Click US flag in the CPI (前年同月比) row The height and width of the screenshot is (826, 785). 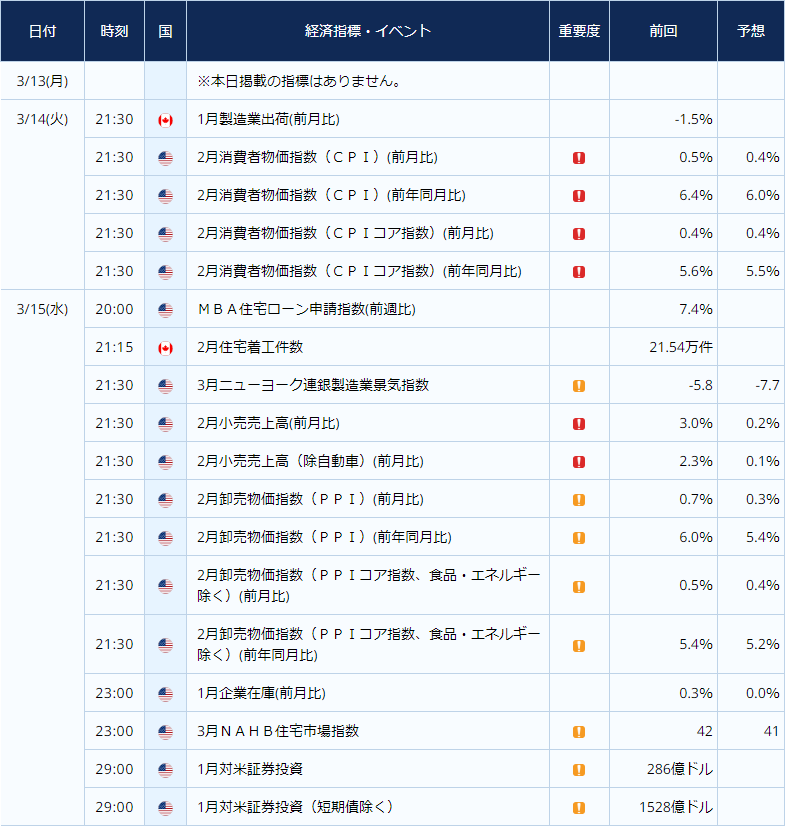pyautogui.click(x=165, y=196)
